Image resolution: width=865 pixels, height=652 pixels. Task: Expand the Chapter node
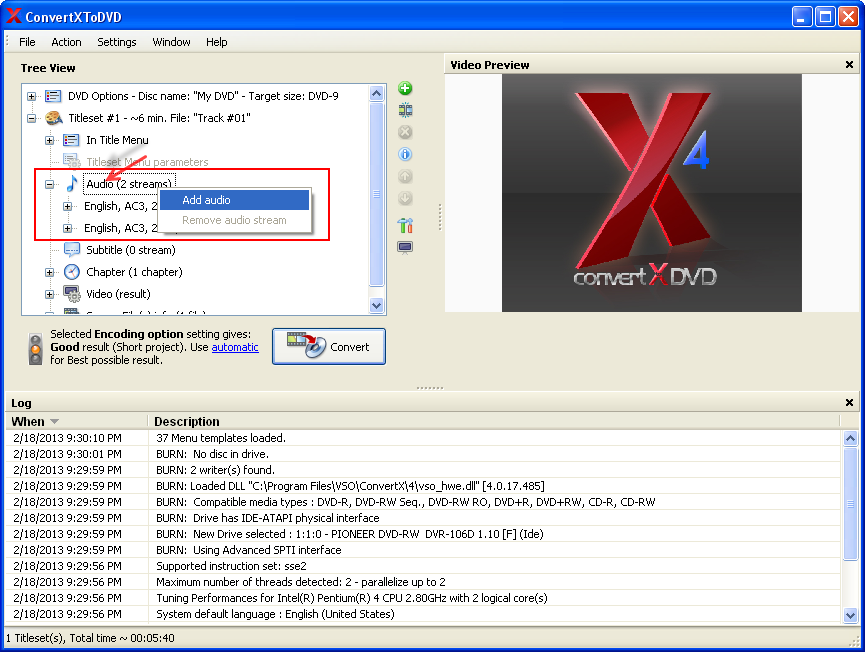[x=49, y=272]
